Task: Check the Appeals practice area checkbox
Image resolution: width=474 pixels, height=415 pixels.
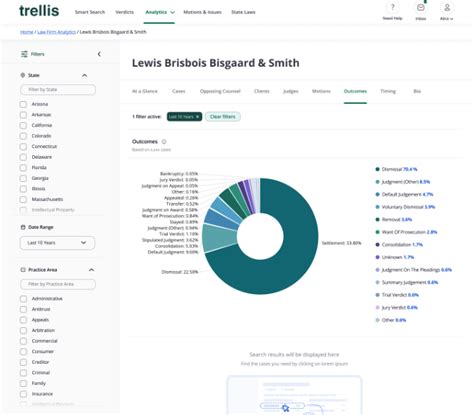Action: tap(23, 320)
